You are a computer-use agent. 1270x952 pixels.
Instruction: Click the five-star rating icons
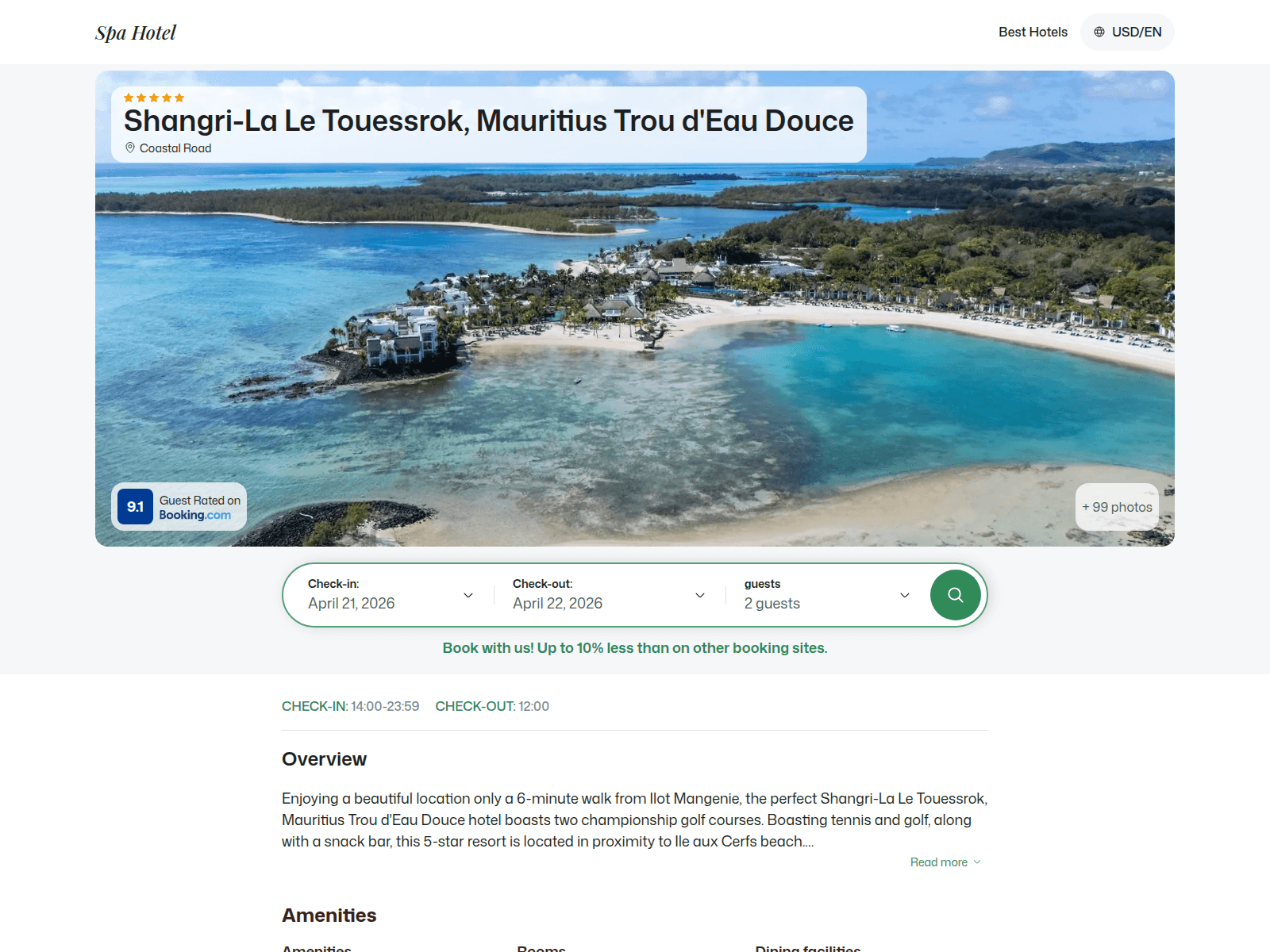[x=154, y=98]
